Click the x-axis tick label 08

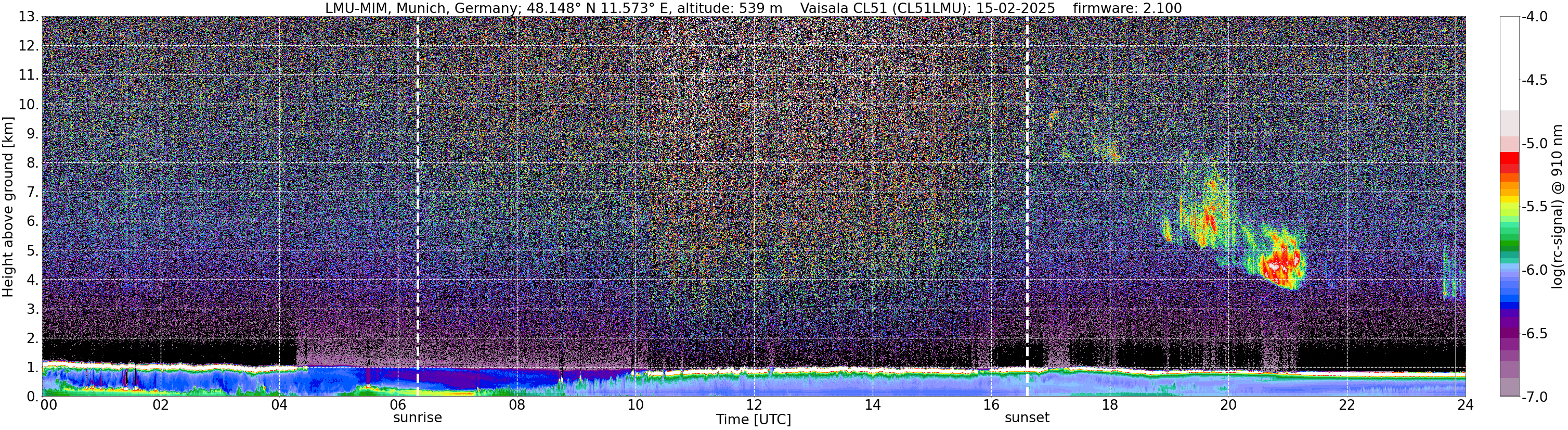coord(516,405)
